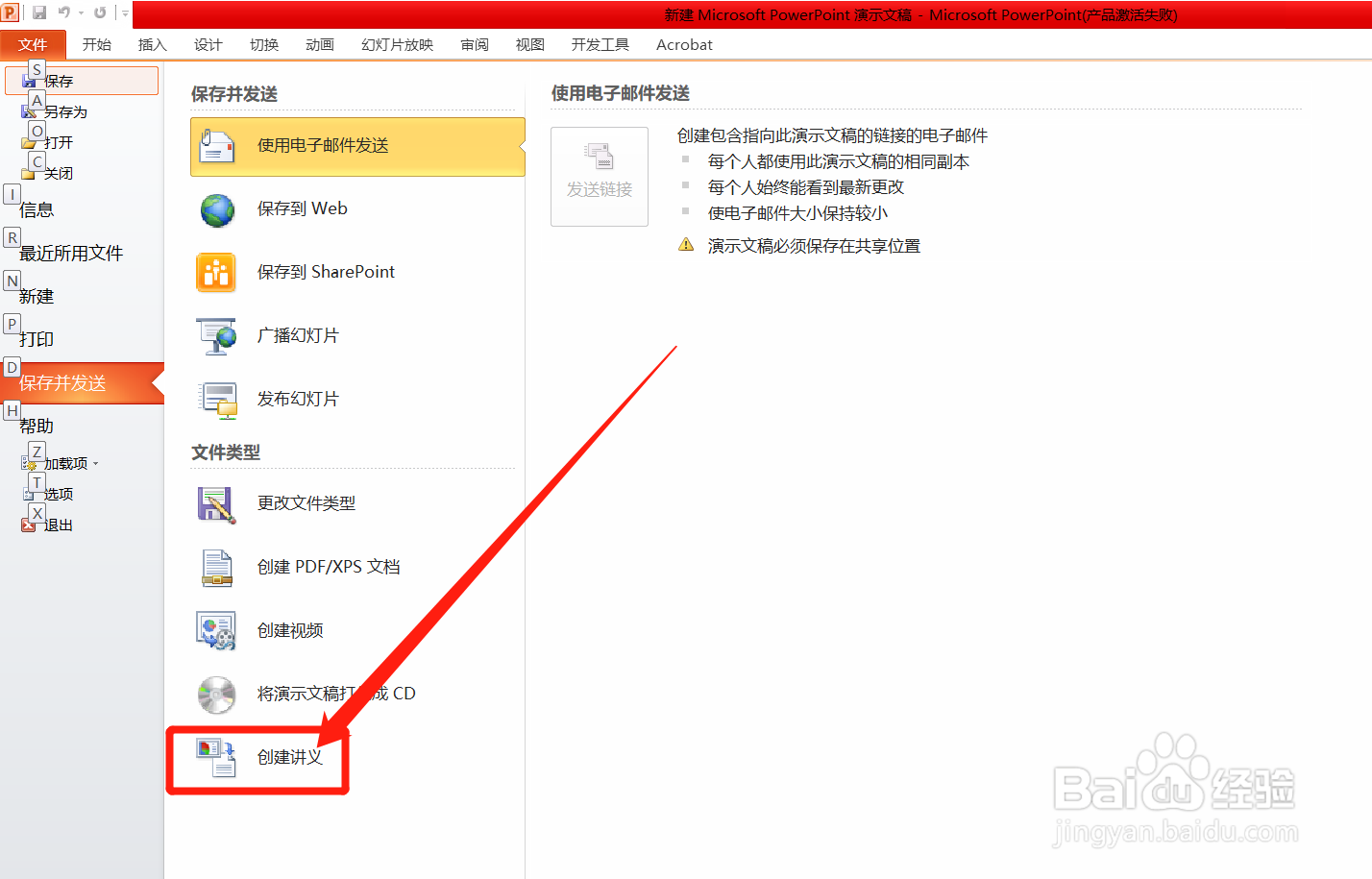Click the 创建讲义 handouts icon
This screenshot has width=1372, height=879.
coord(216,758)
